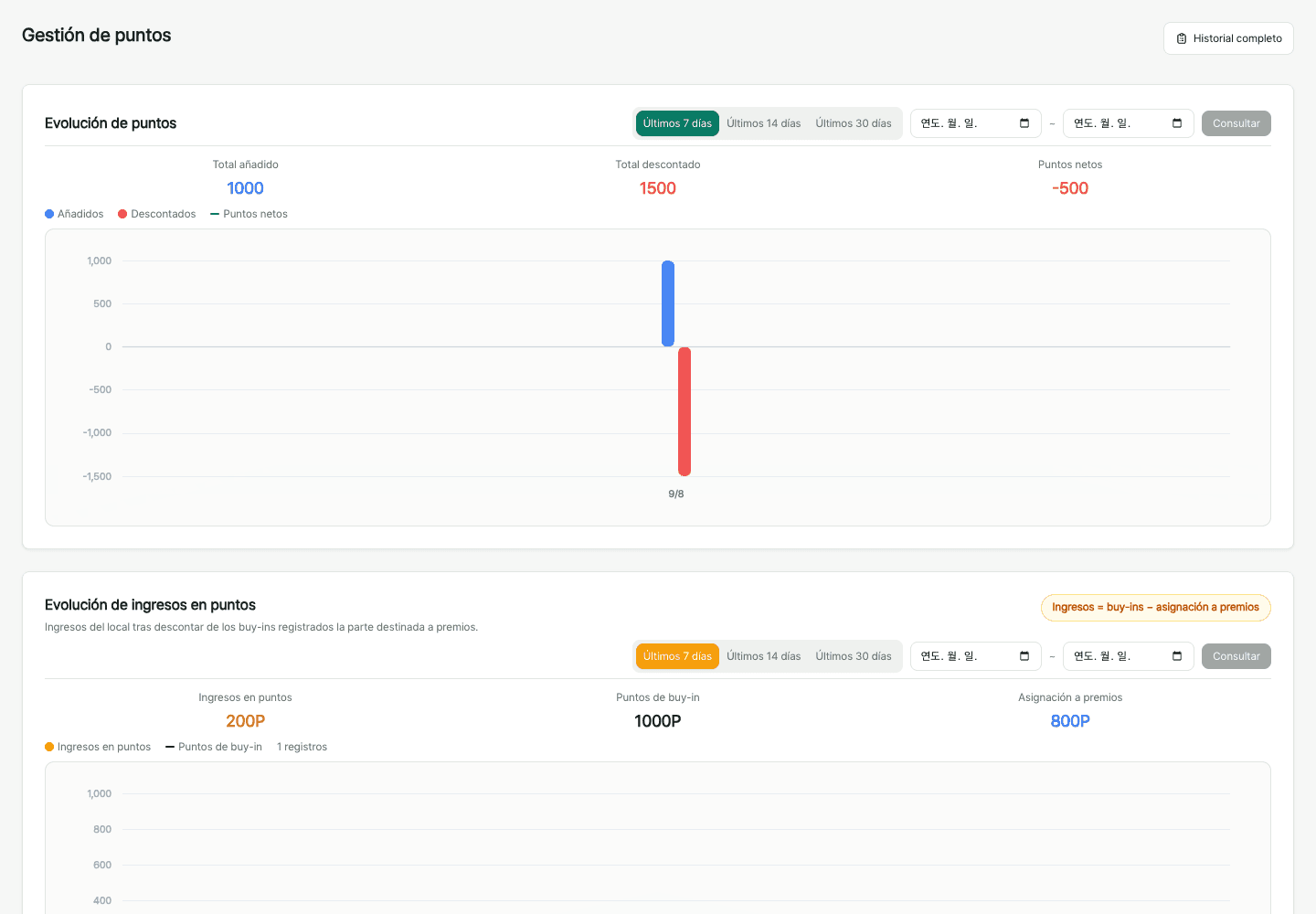Viewport: 1316px width, 914px height.
Task: Click the red Puntos netos value -500
Action: tap(1070, 188)
